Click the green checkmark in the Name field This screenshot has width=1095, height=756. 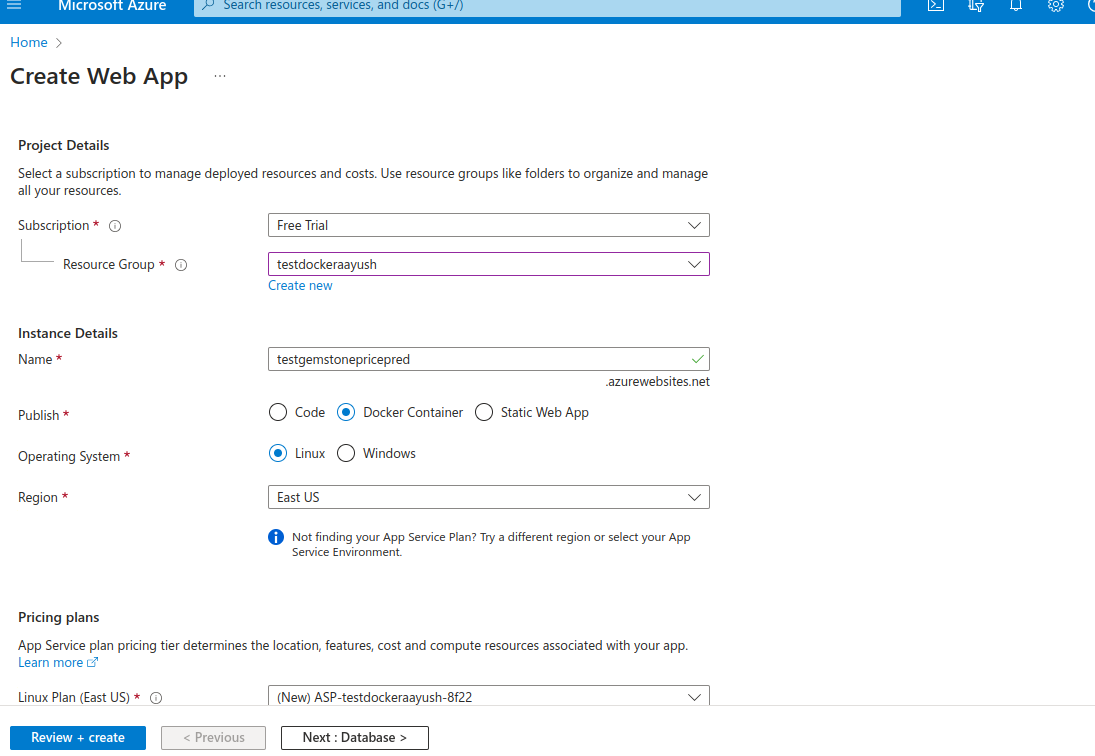click(697, 360)
